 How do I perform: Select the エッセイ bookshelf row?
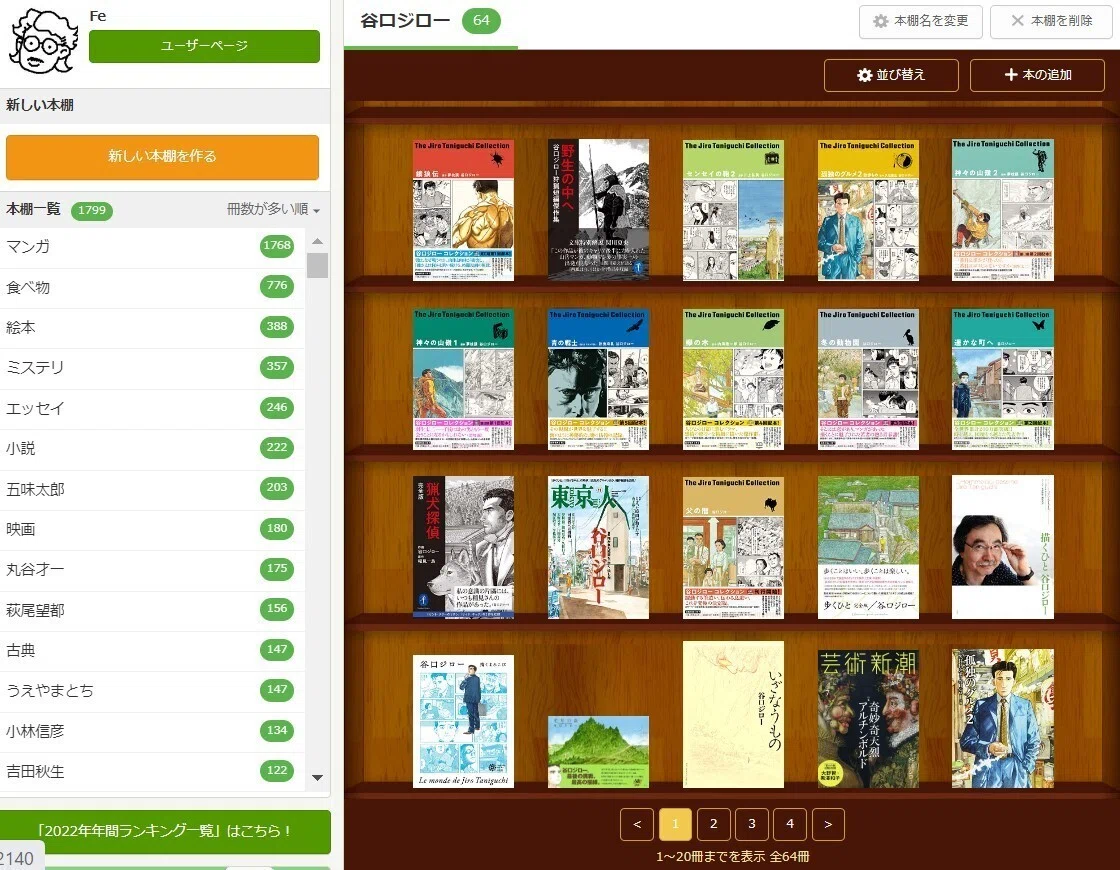(x=152, y=409)
